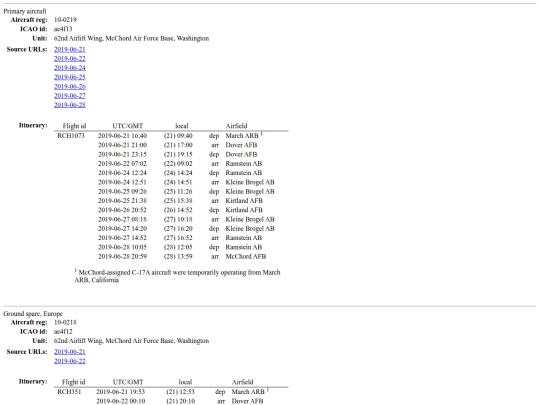
Task: Click the ICAO id value ae4f13
Action: point(63,29)
